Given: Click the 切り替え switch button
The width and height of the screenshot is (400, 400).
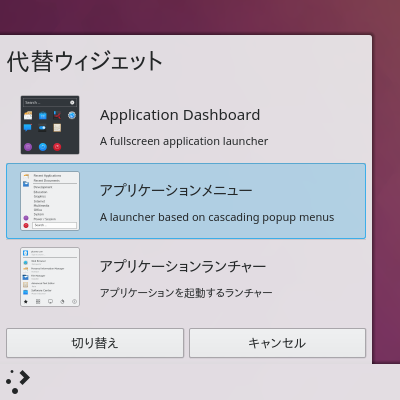Looking at the screenshot, I should [95, 343].
